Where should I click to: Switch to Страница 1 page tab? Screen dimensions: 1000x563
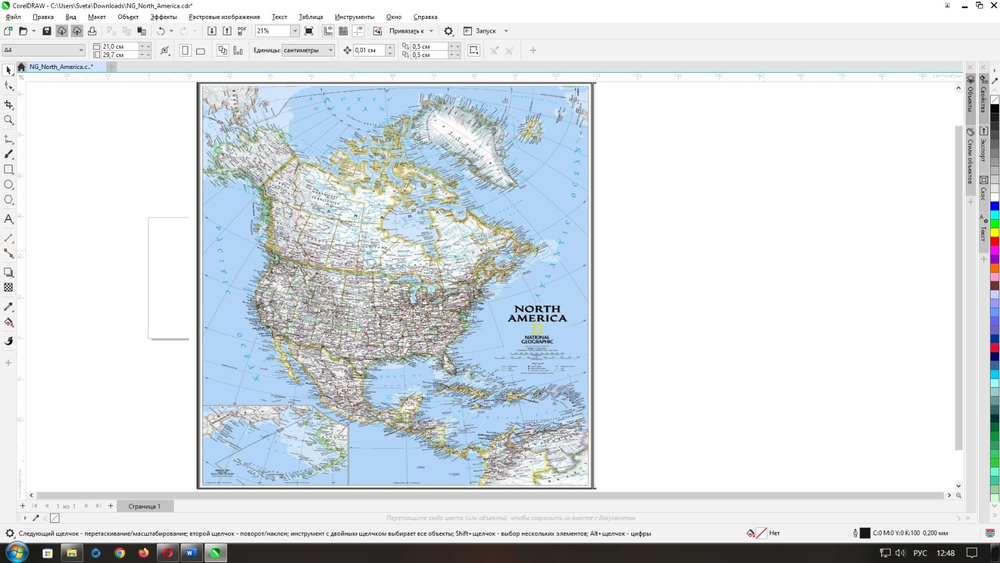point(145,506)
